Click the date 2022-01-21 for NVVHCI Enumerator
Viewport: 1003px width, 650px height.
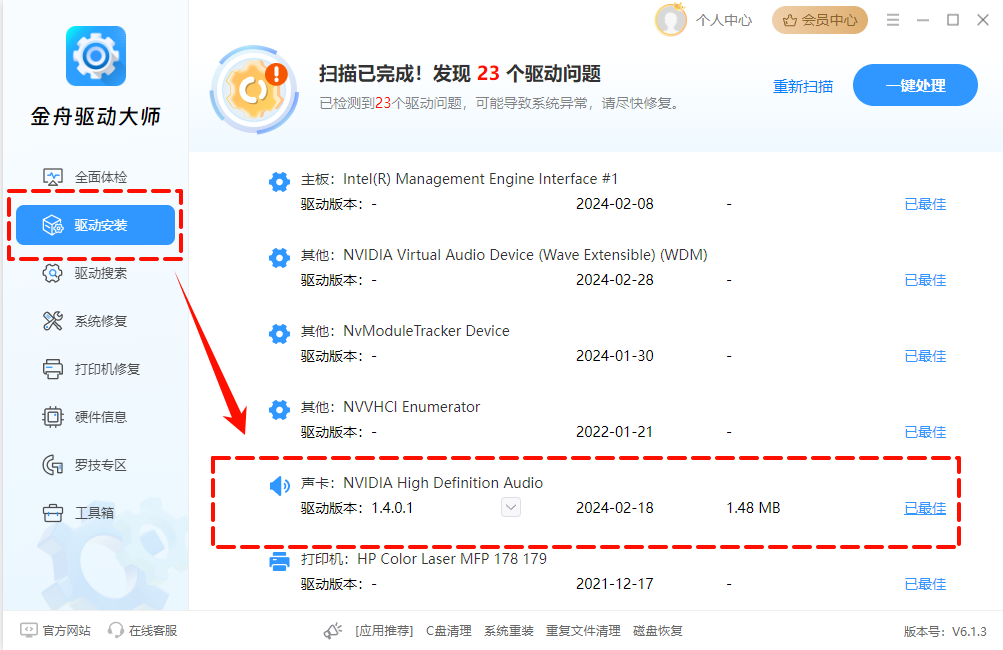click(x=615, y=432)
